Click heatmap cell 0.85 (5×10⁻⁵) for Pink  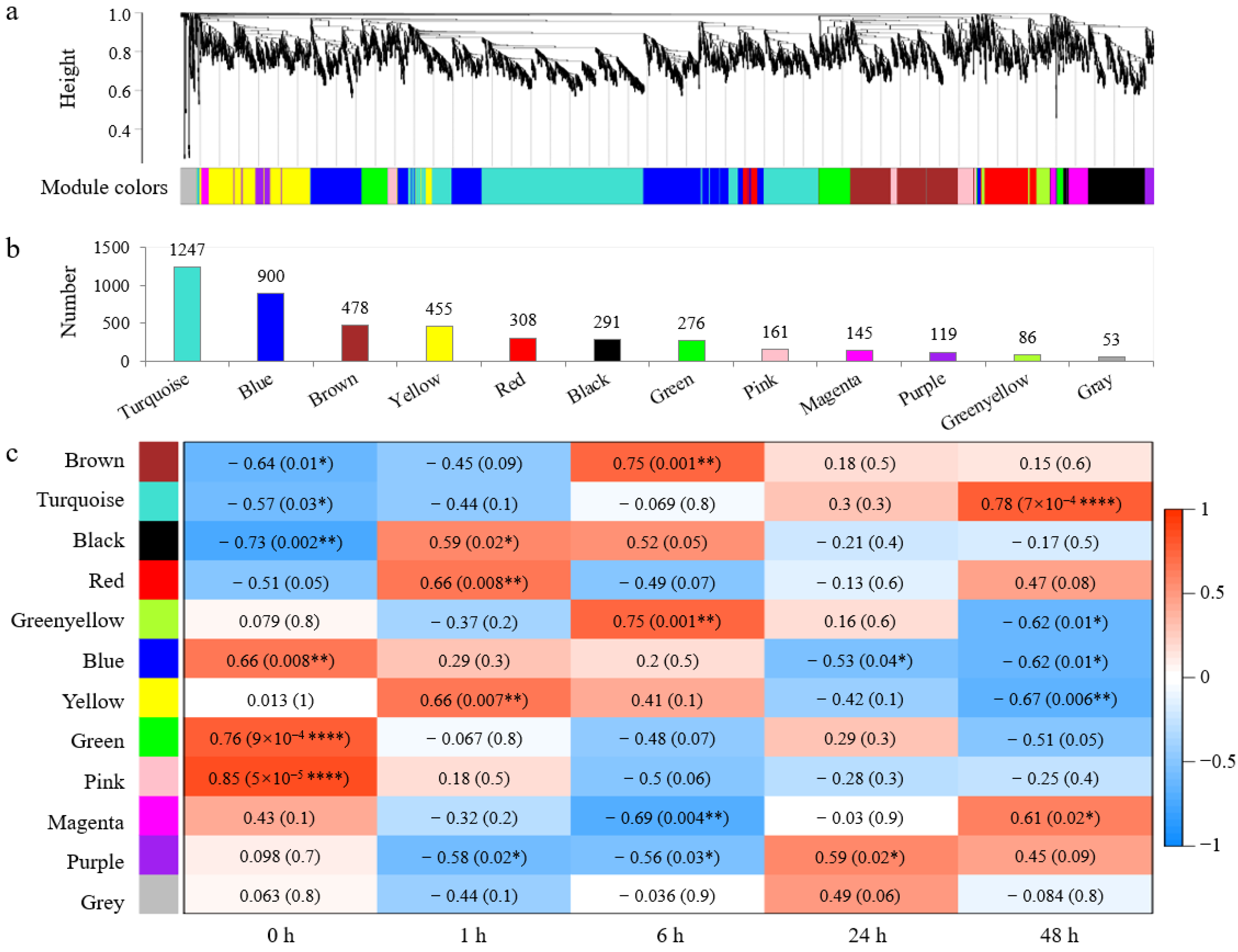point(280,777)
